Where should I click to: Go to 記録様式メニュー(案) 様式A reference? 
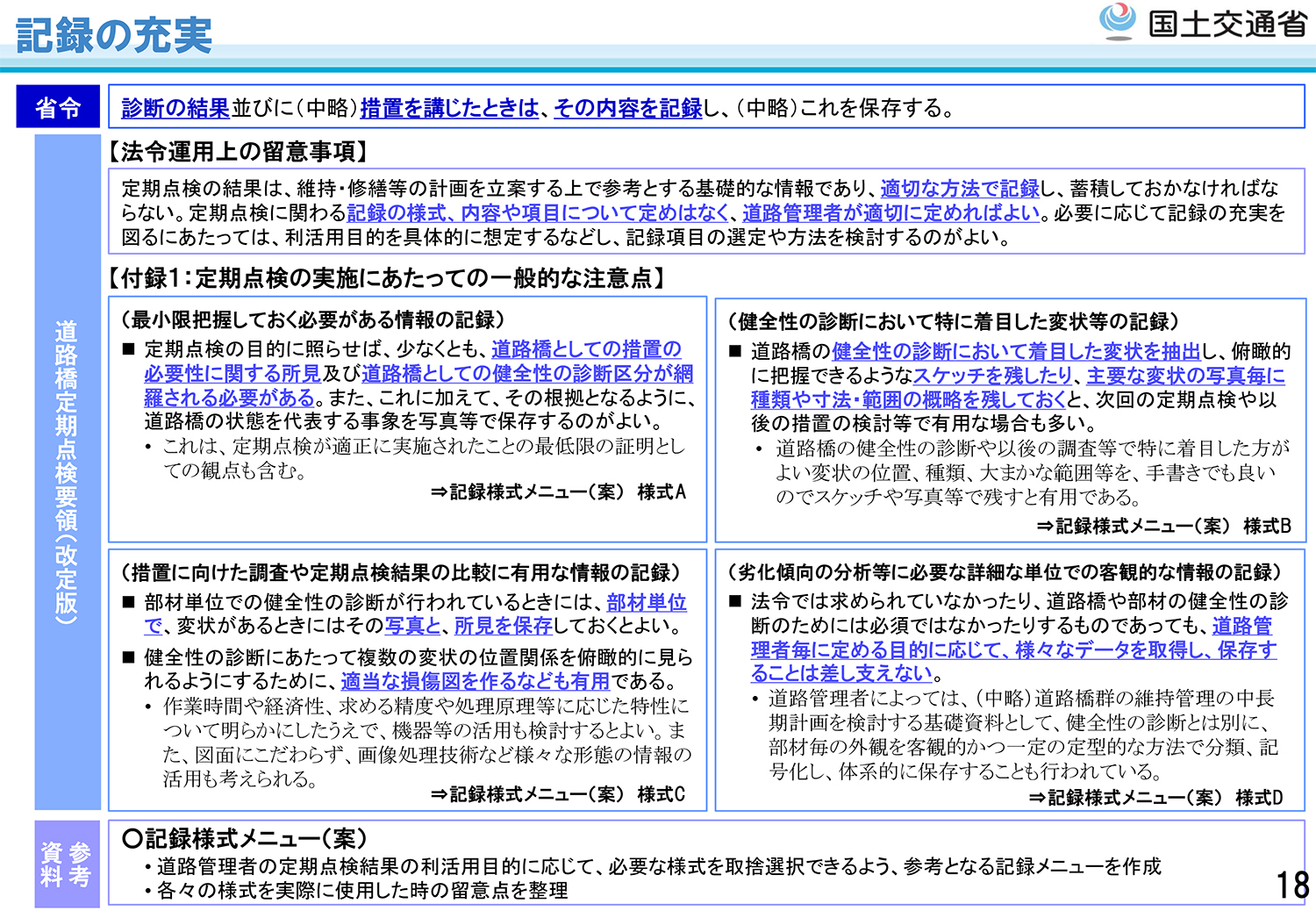(559, 492)
